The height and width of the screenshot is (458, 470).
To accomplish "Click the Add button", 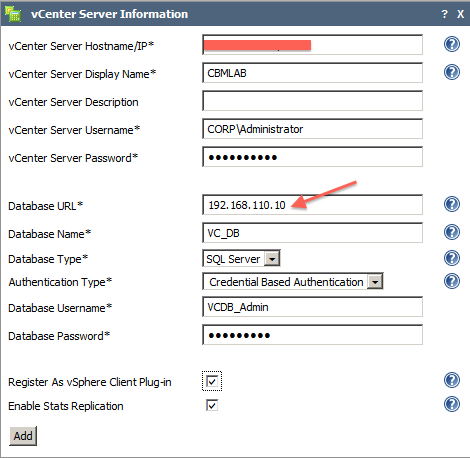I will [23, 436].
